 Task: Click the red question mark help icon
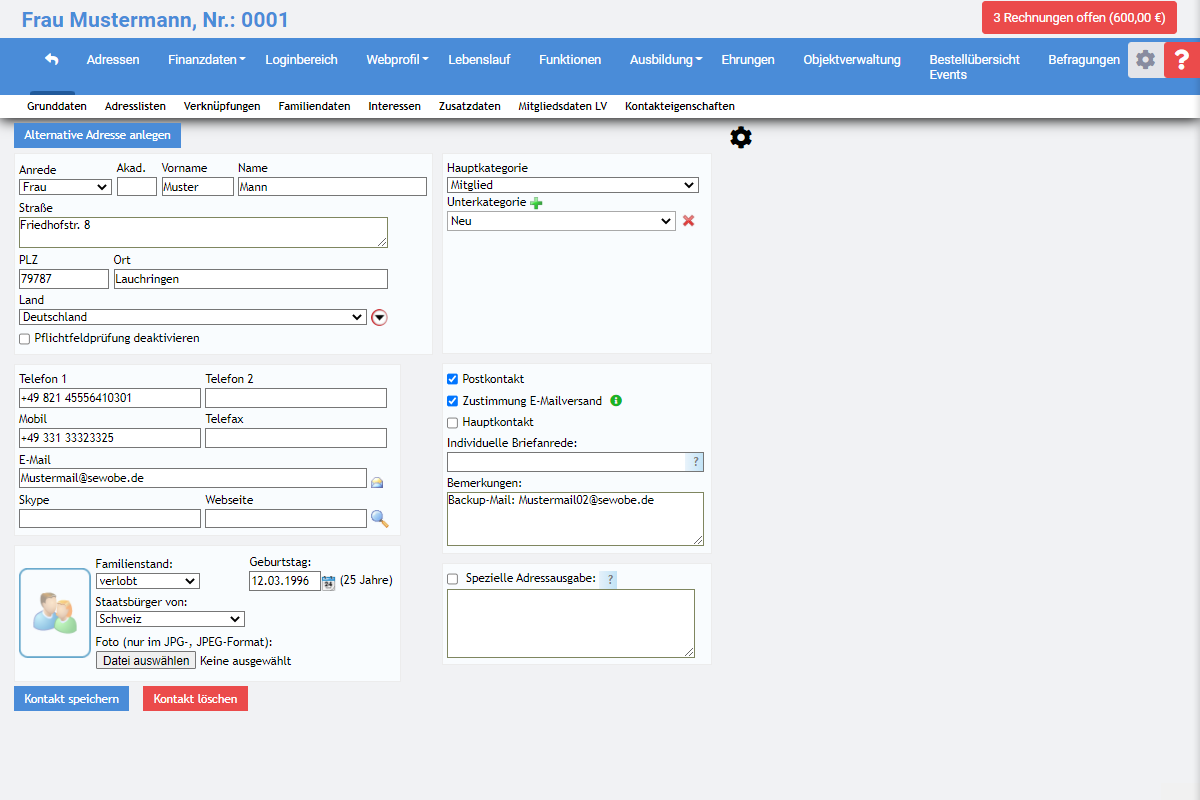[x=1182, y=60]
